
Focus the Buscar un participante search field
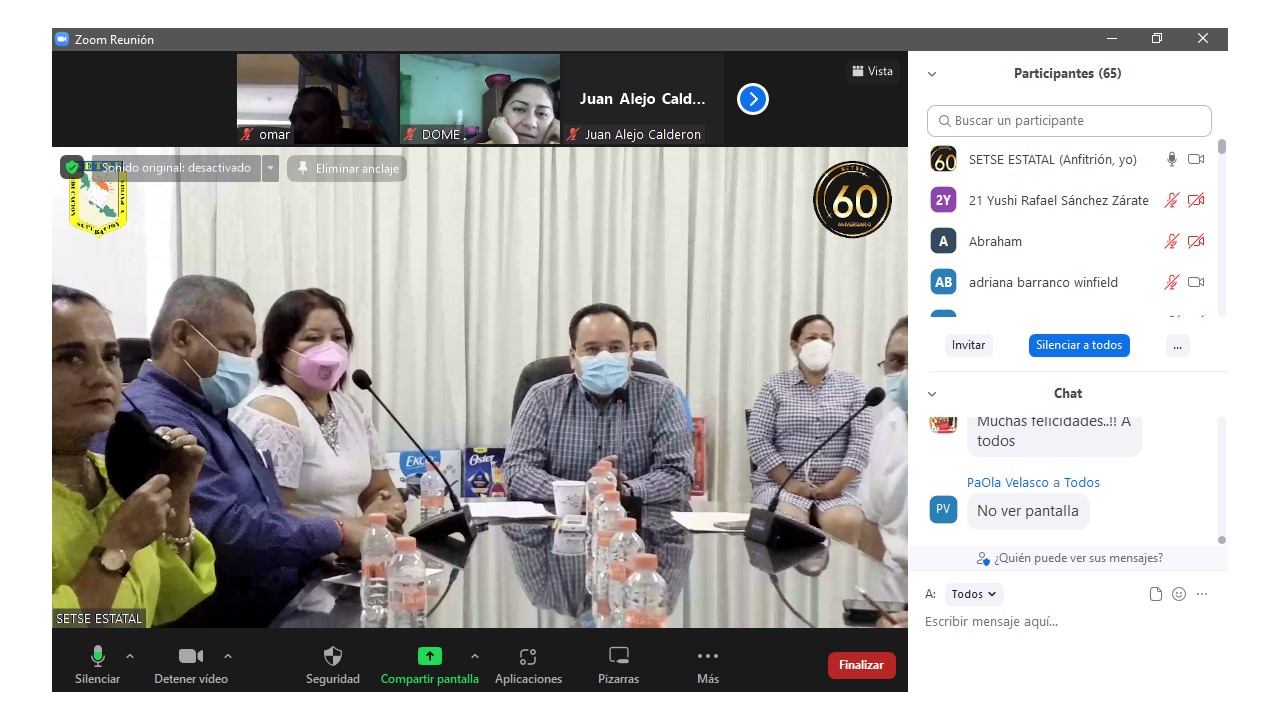pyautogui.click(x=1069, y=121)
